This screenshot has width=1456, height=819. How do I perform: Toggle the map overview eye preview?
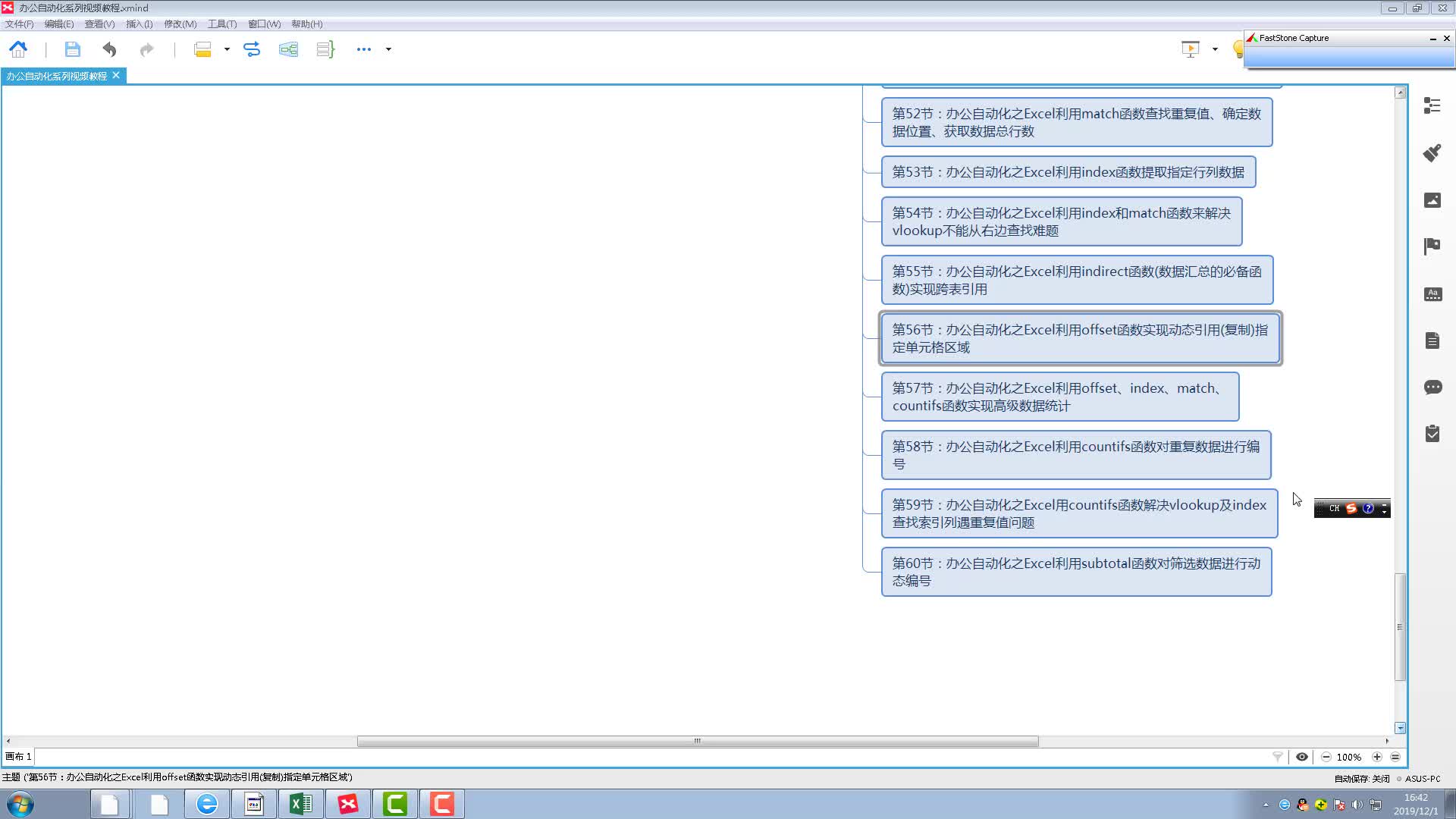1302,757
